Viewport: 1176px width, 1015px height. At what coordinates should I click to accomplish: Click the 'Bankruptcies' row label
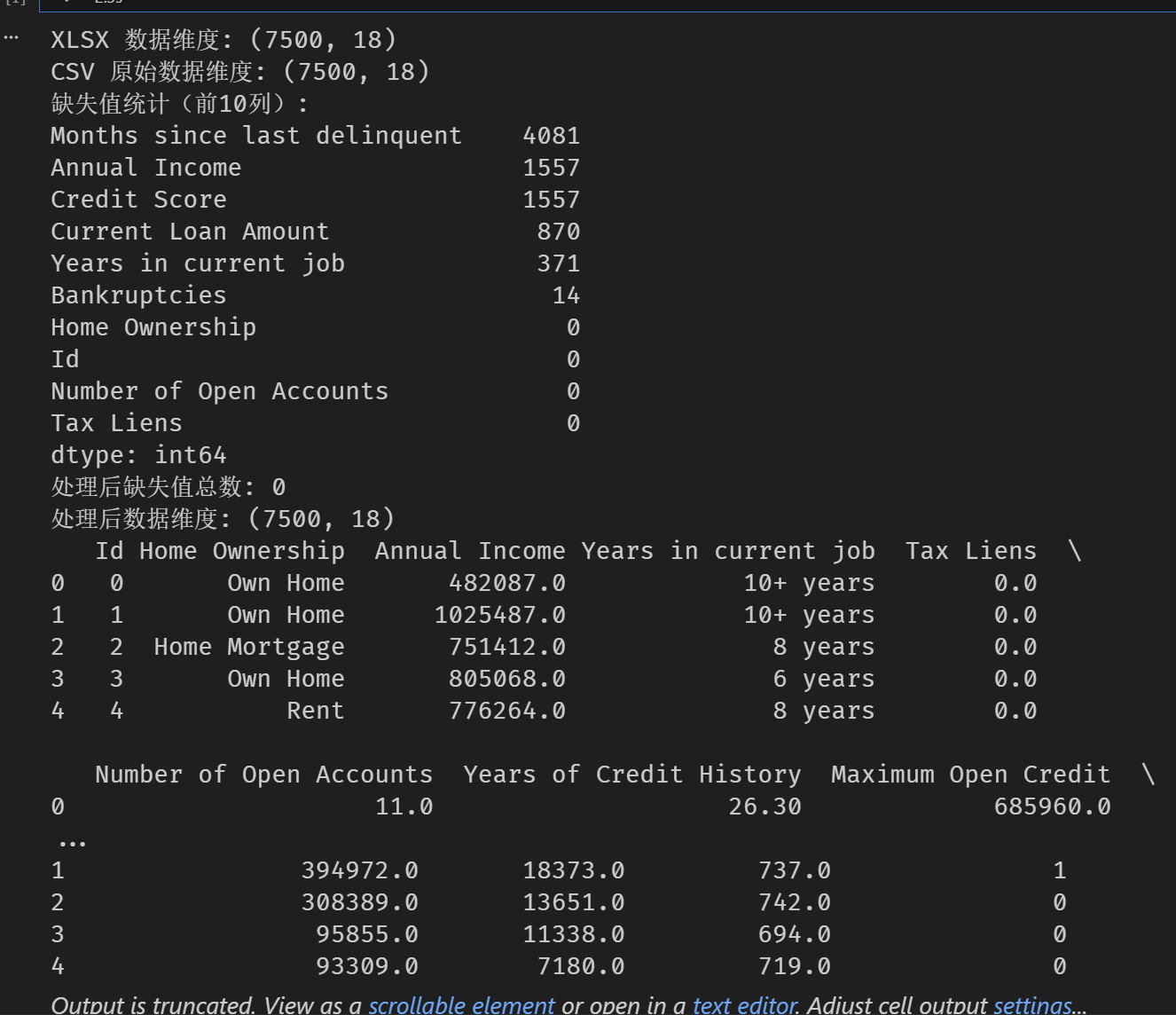point(138,295)
